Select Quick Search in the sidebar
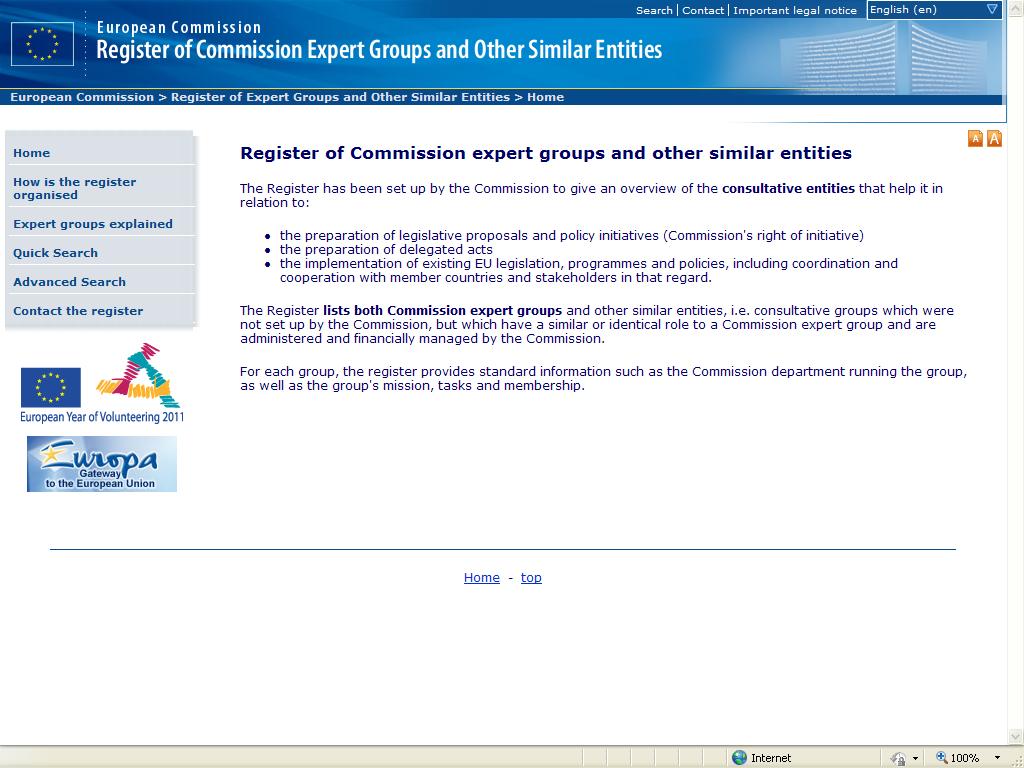This screenshot has height=768, width=1024. pos(55,253)
